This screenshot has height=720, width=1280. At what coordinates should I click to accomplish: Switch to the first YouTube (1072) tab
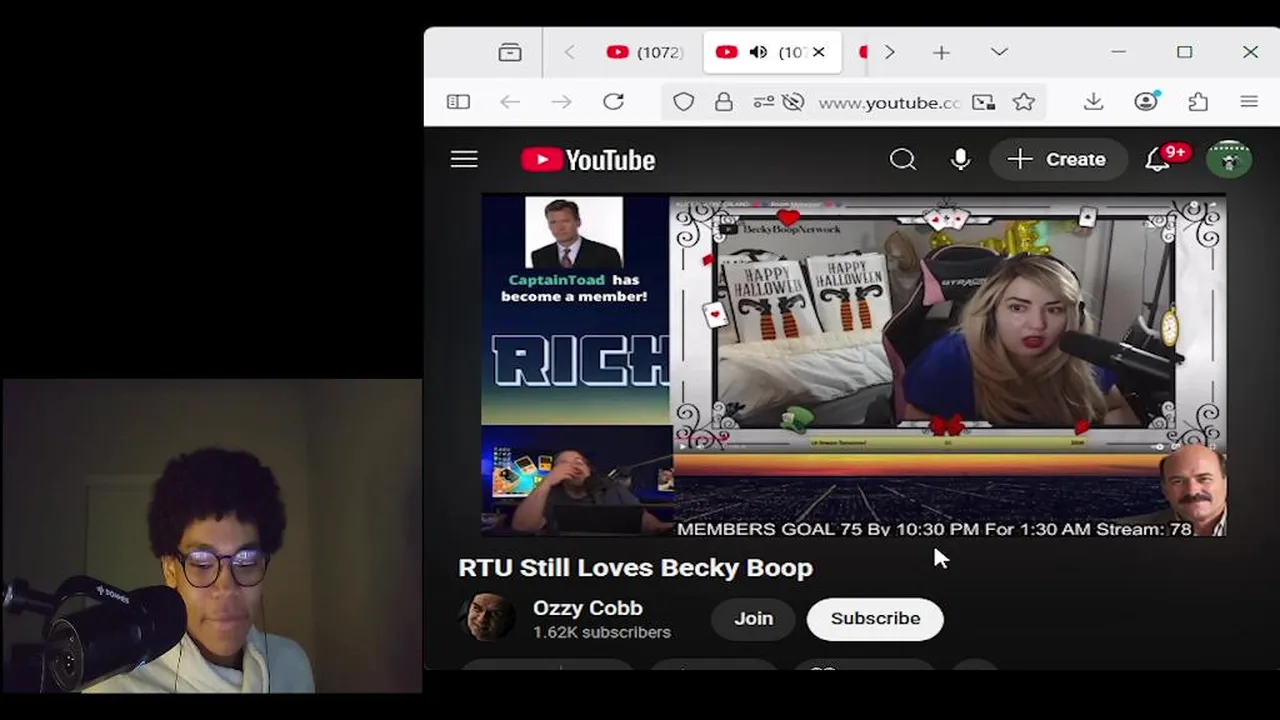click(x=645, y=52)
